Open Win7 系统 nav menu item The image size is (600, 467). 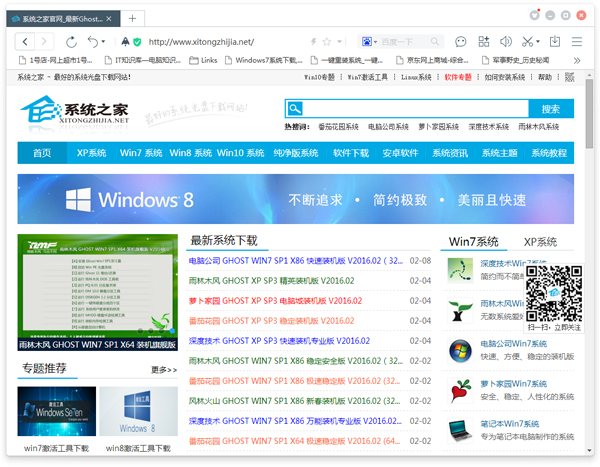[141, 153]
